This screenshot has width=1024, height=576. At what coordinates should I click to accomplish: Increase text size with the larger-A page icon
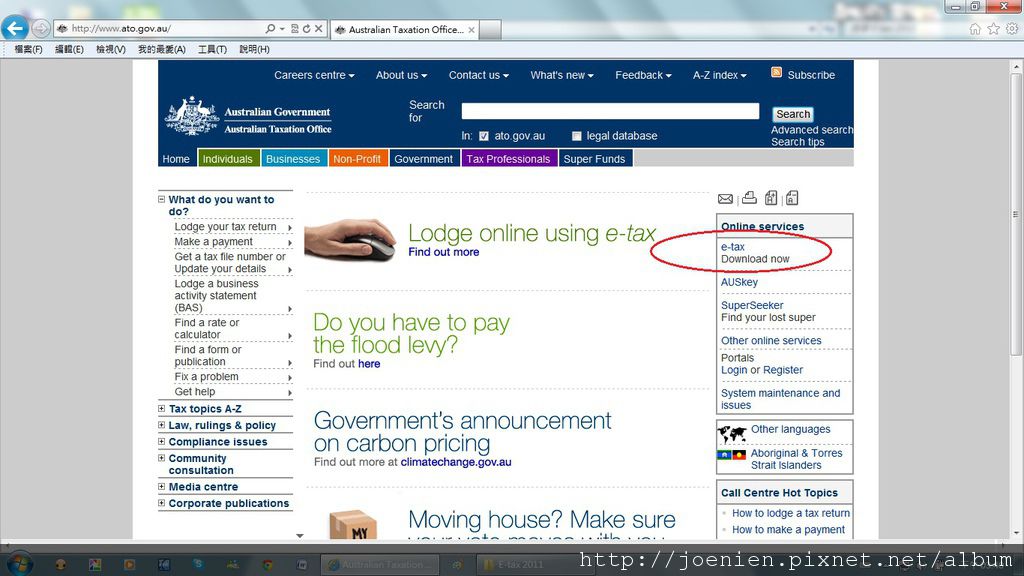point(771,197)
